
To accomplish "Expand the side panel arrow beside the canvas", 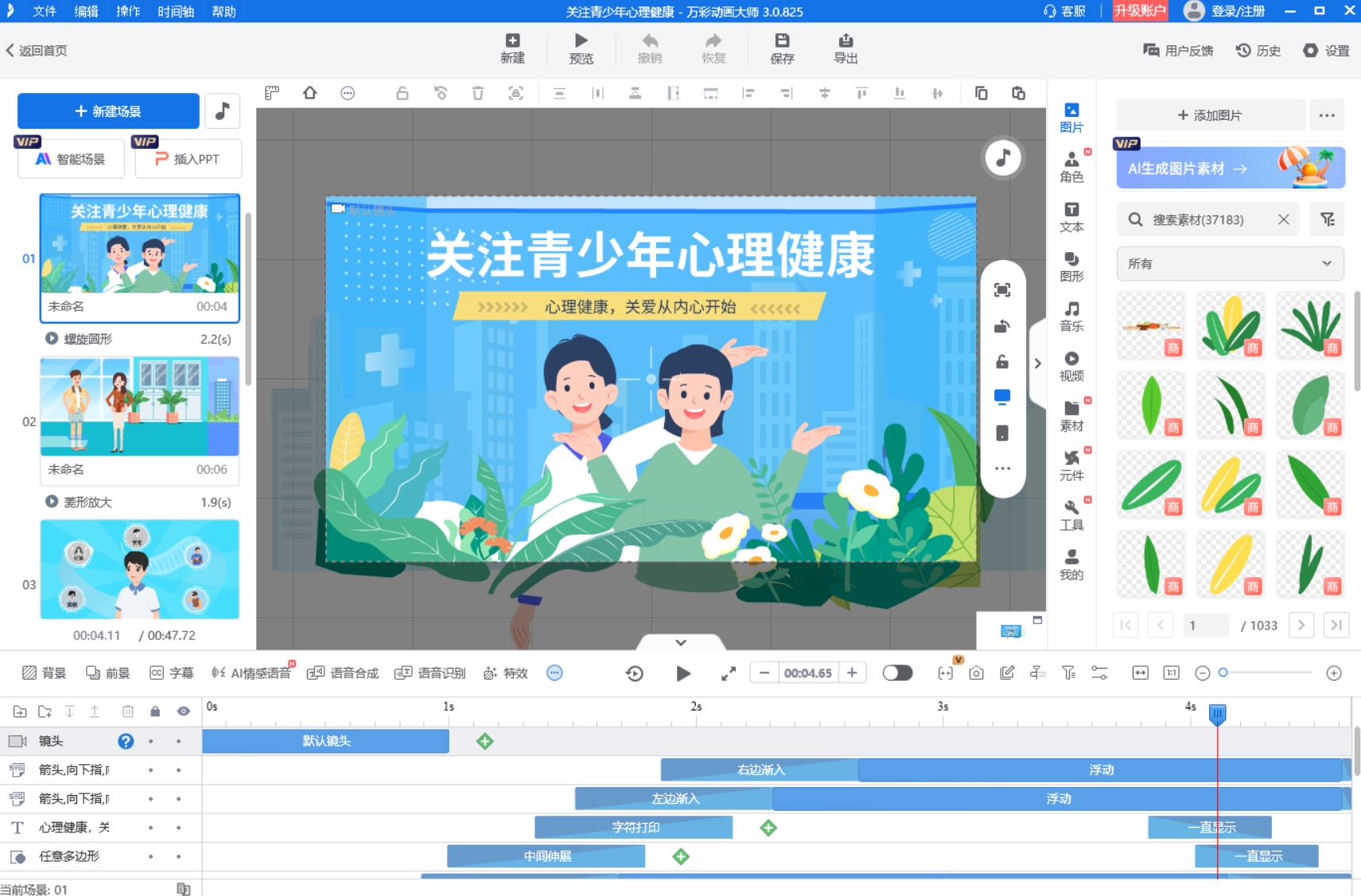I will (x=1037, y=363).
